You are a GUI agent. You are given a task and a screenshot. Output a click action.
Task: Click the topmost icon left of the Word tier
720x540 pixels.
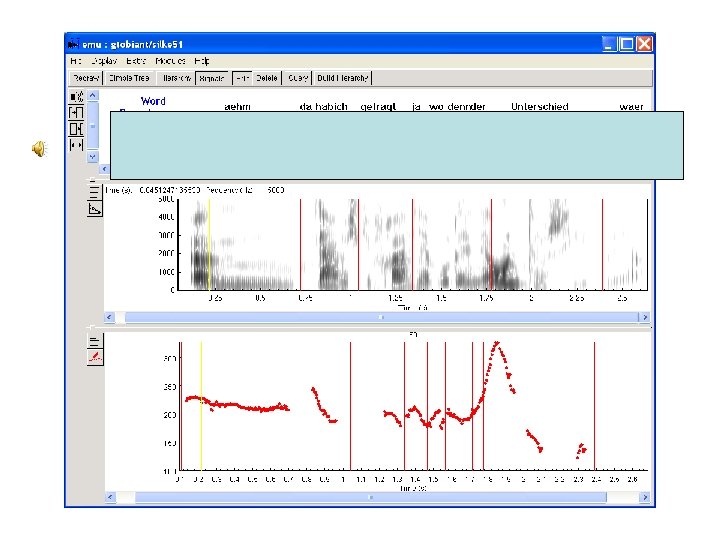(76, 96)
